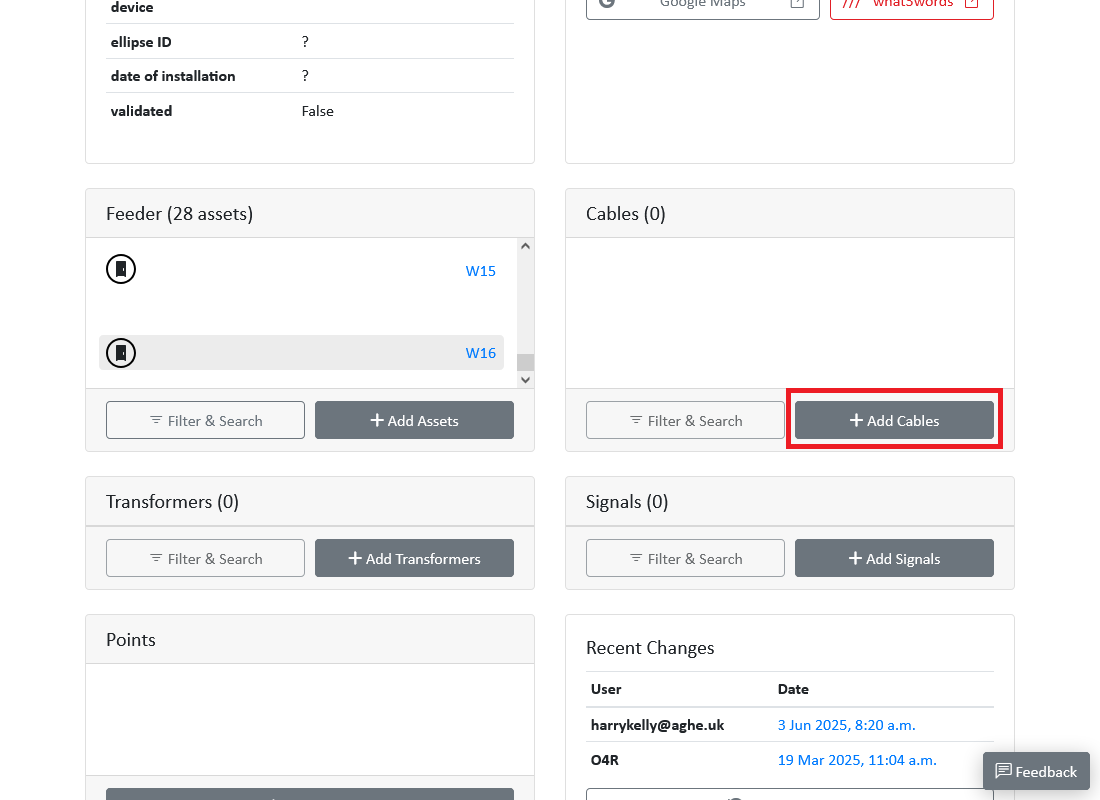Viewport: 1100px width, 800px height.
Task: Click the Feeder list scrollbar thumb
Action: pyautogui.click(x=525, y=362)
